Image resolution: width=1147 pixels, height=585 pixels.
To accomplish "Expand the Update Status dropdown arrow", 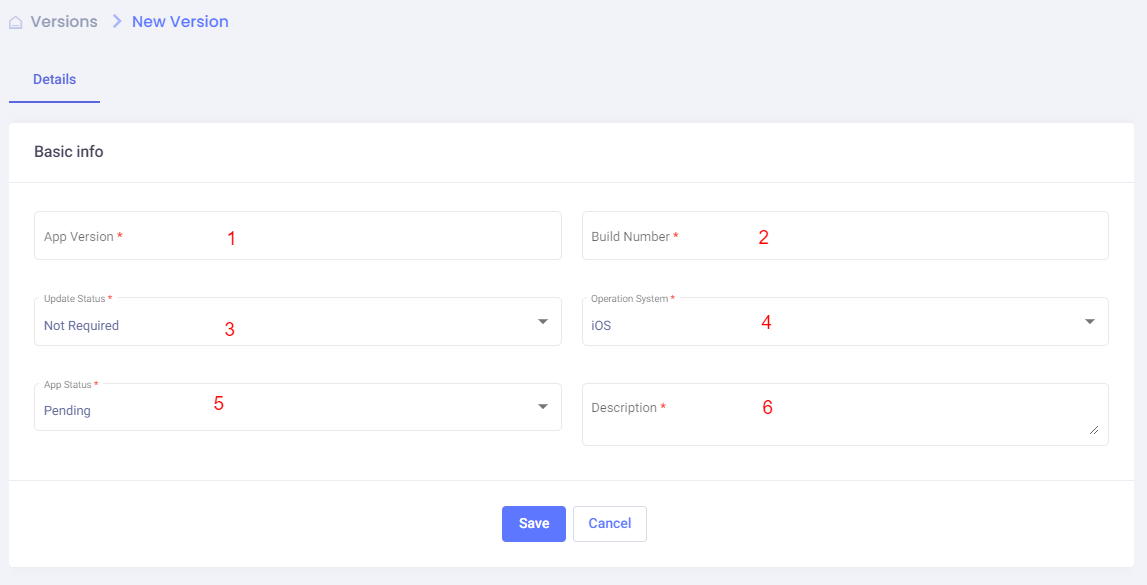I will (543, 322).
